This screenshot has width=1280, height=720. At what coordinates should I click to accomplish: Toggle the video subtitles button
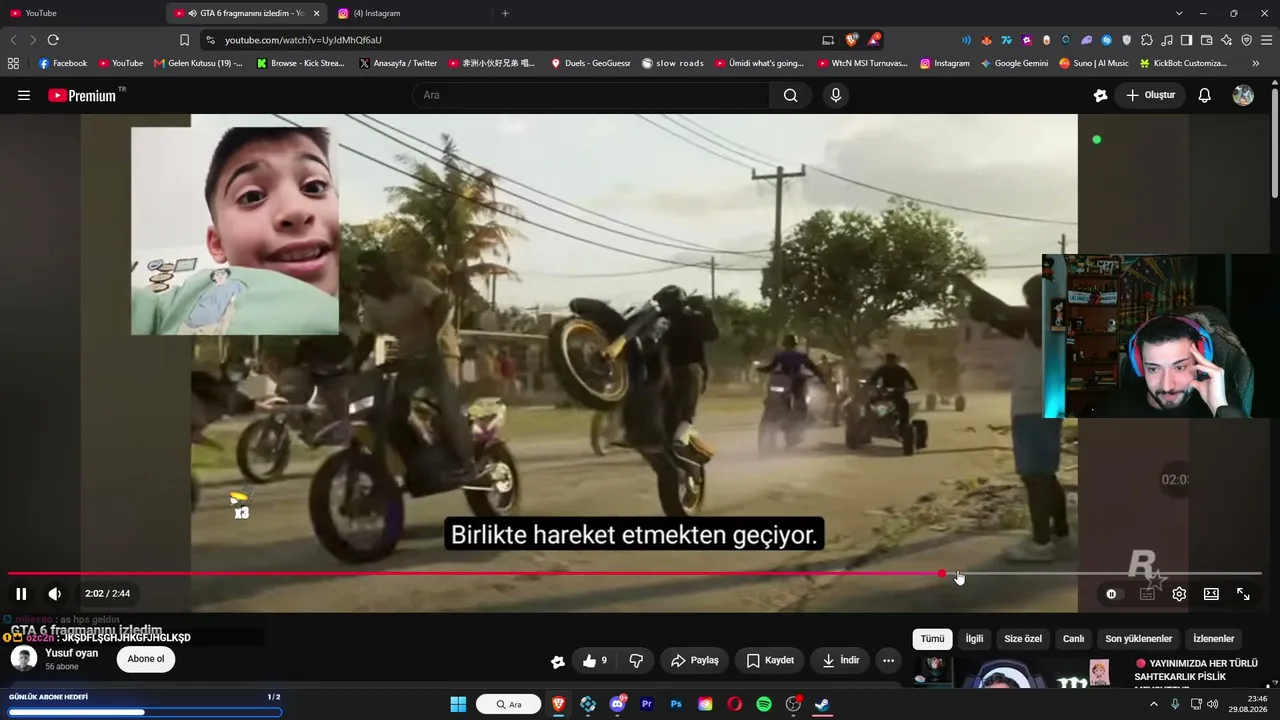point(1147,594)
